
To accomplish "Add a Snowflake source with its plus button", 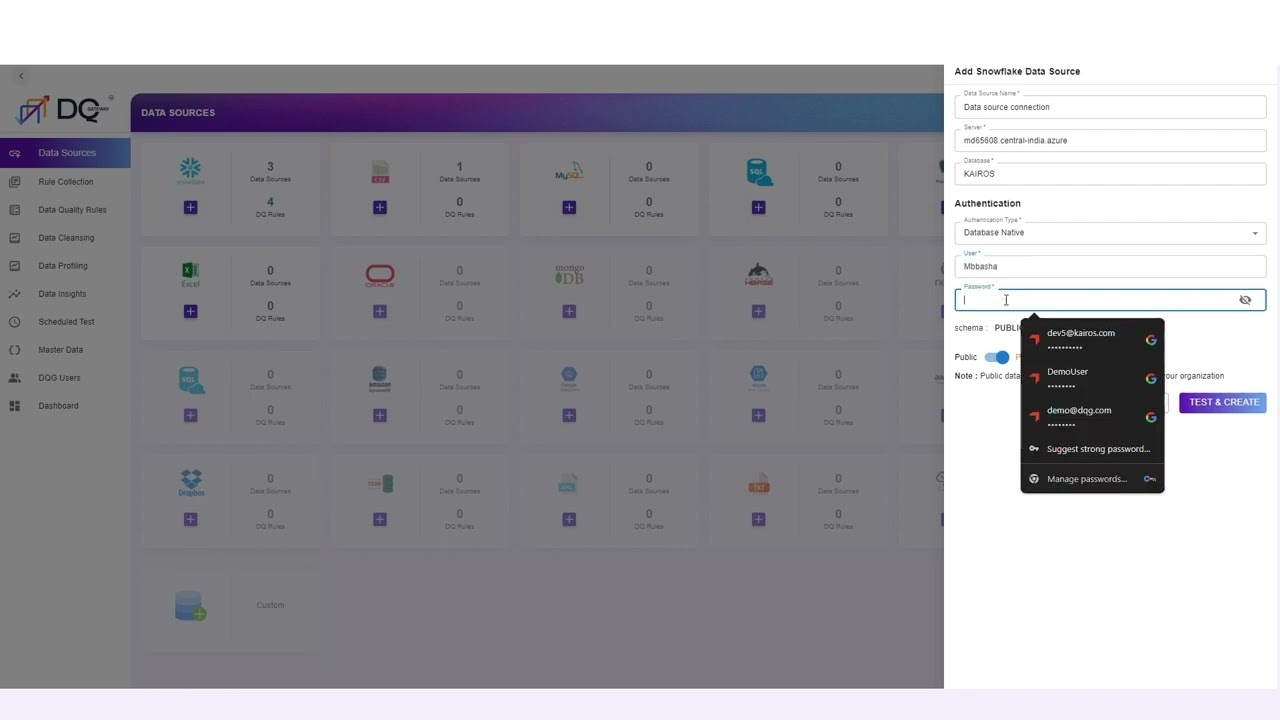I will click(x=190, y=207).
